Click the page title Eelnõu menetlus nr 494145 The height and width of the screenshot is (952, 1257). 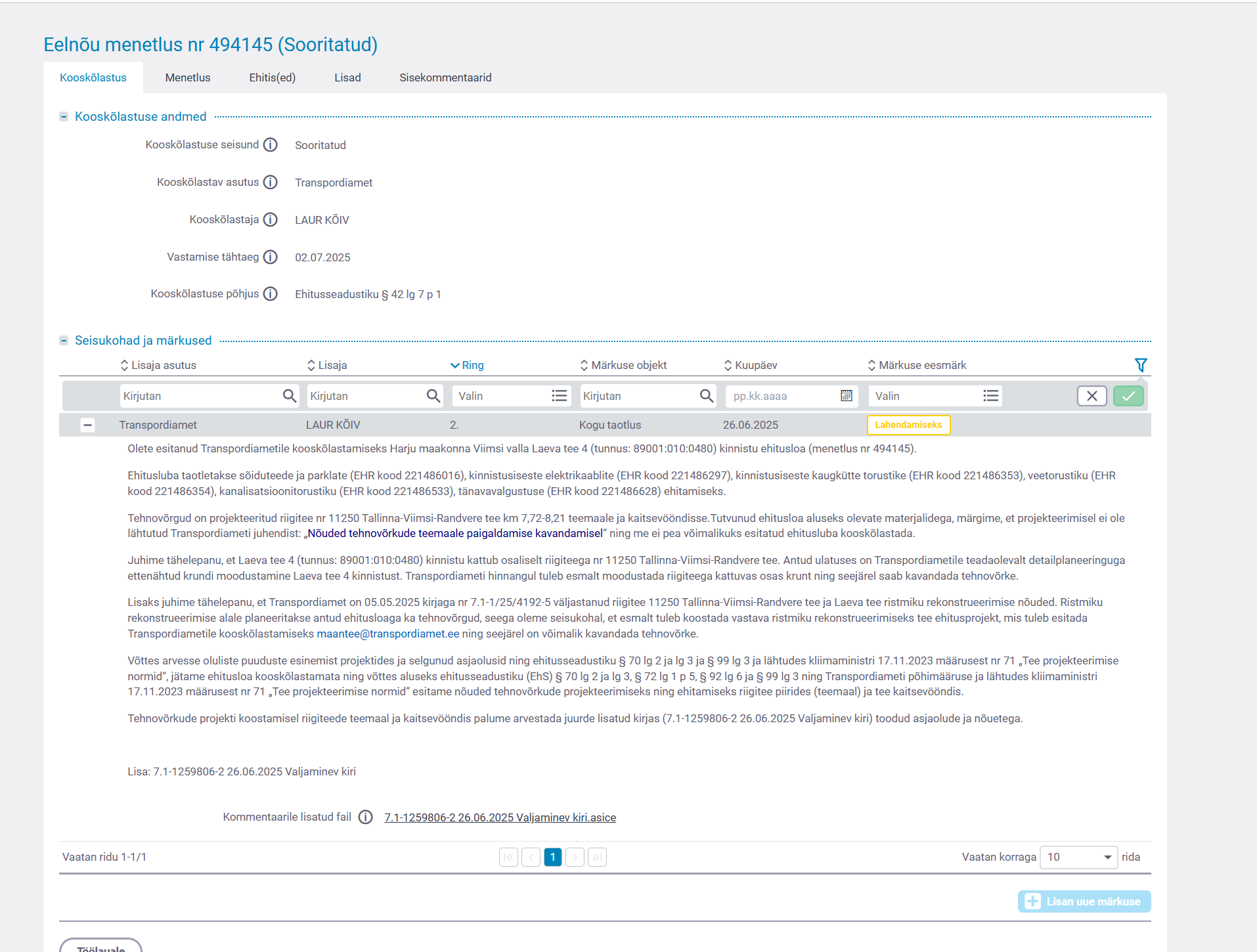click(210, 45)
